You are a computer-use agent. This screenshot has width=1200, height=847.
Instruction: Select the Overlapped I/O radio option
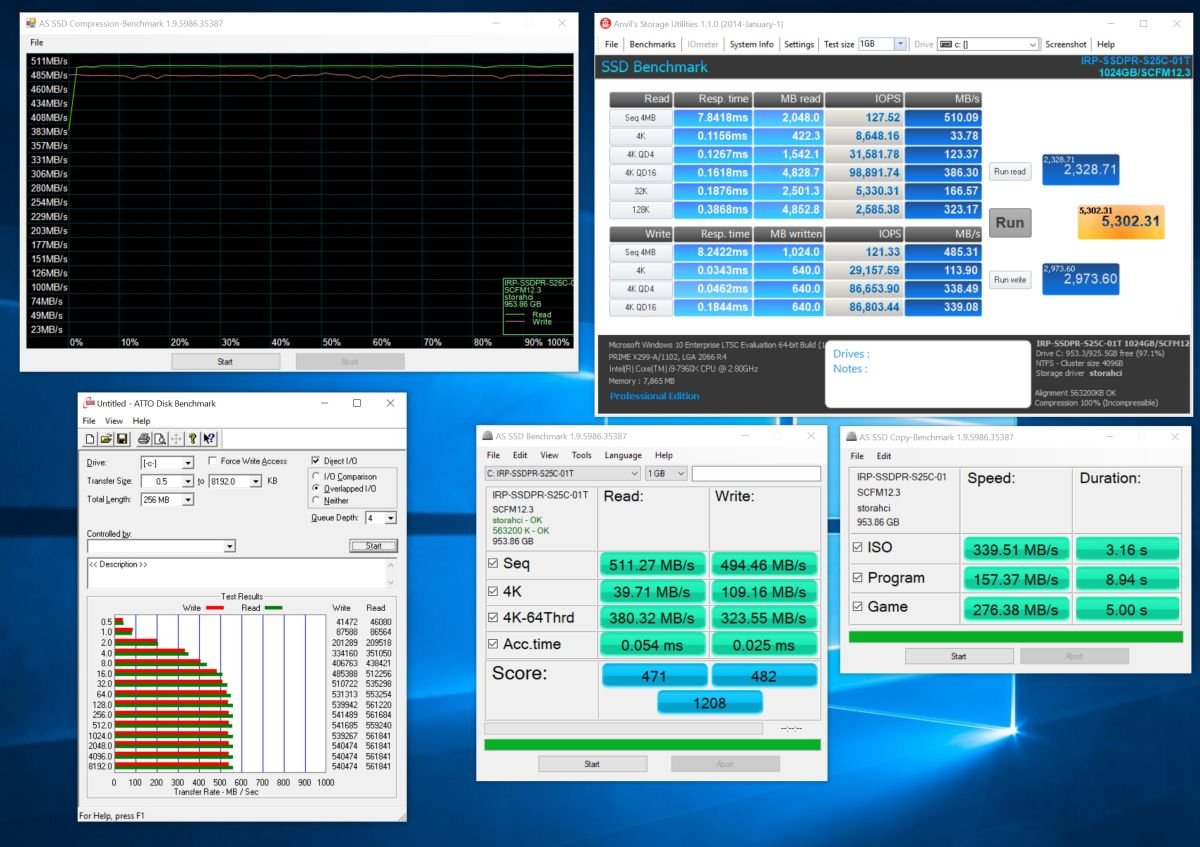coord(317,489)
